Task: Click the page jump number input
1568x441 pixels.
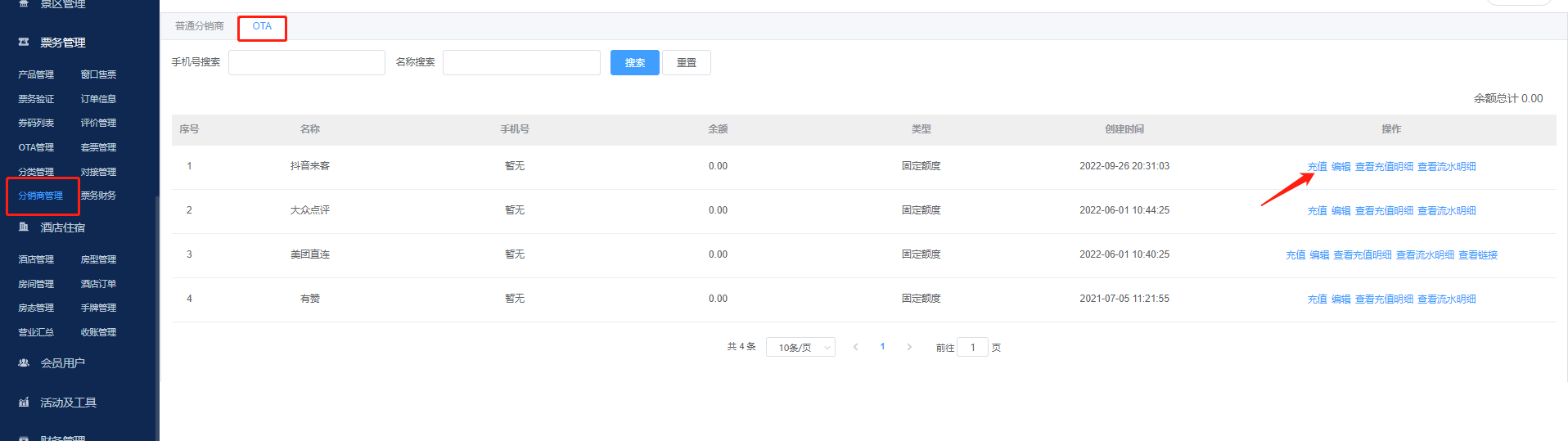Action: 972,348
